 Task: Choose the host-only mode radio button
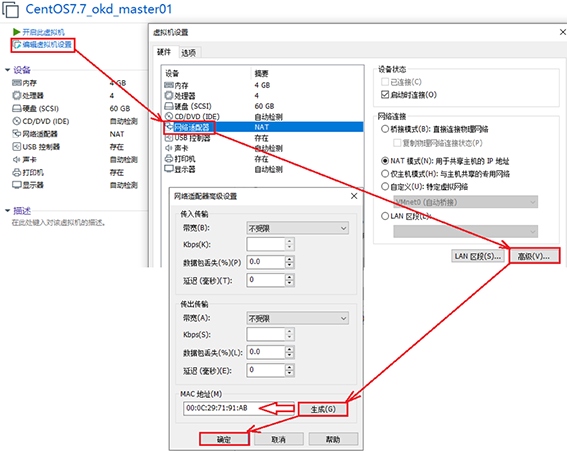pos(385,174)
